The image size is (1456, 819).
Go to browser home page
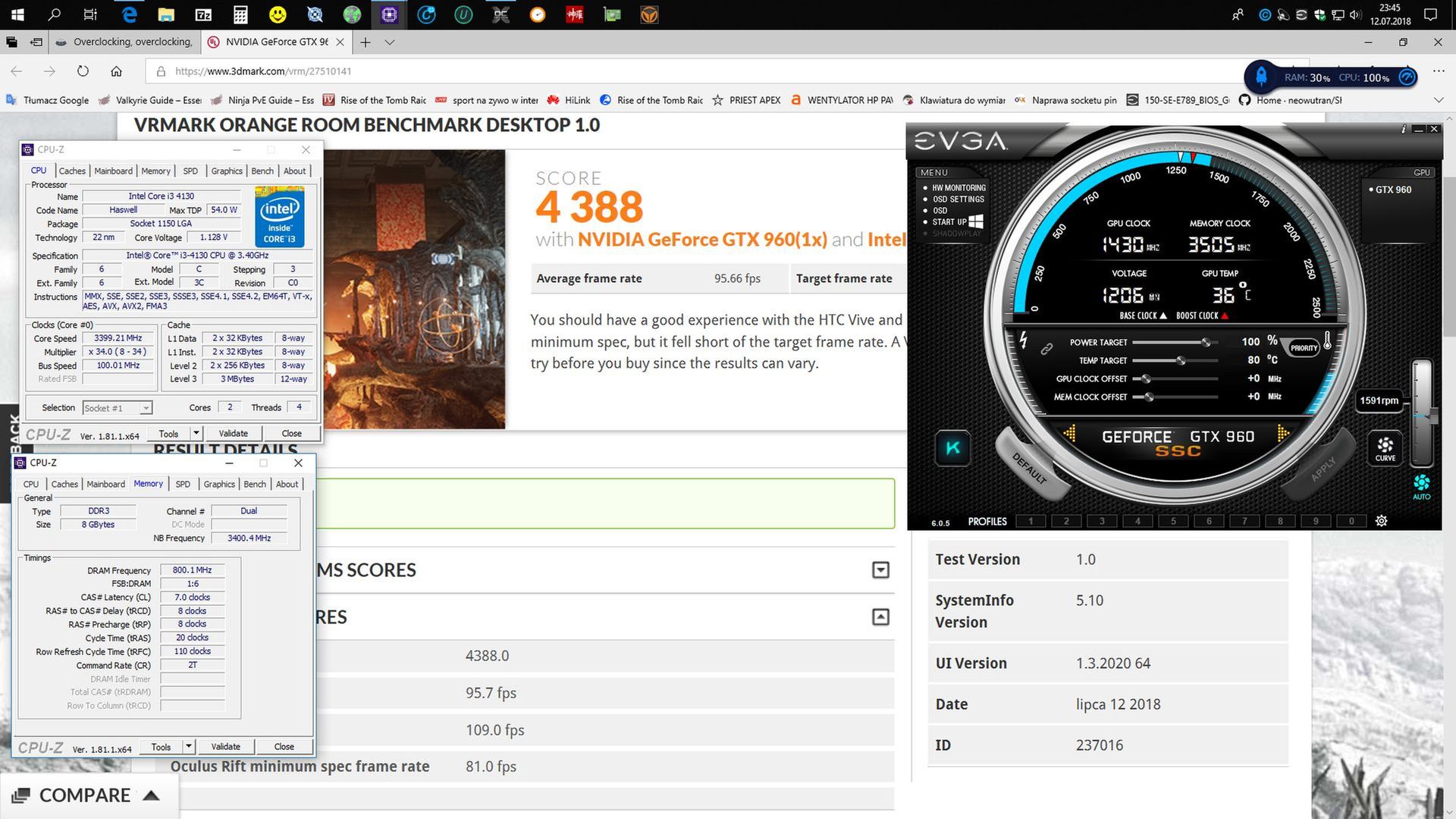tap(116, 71)
